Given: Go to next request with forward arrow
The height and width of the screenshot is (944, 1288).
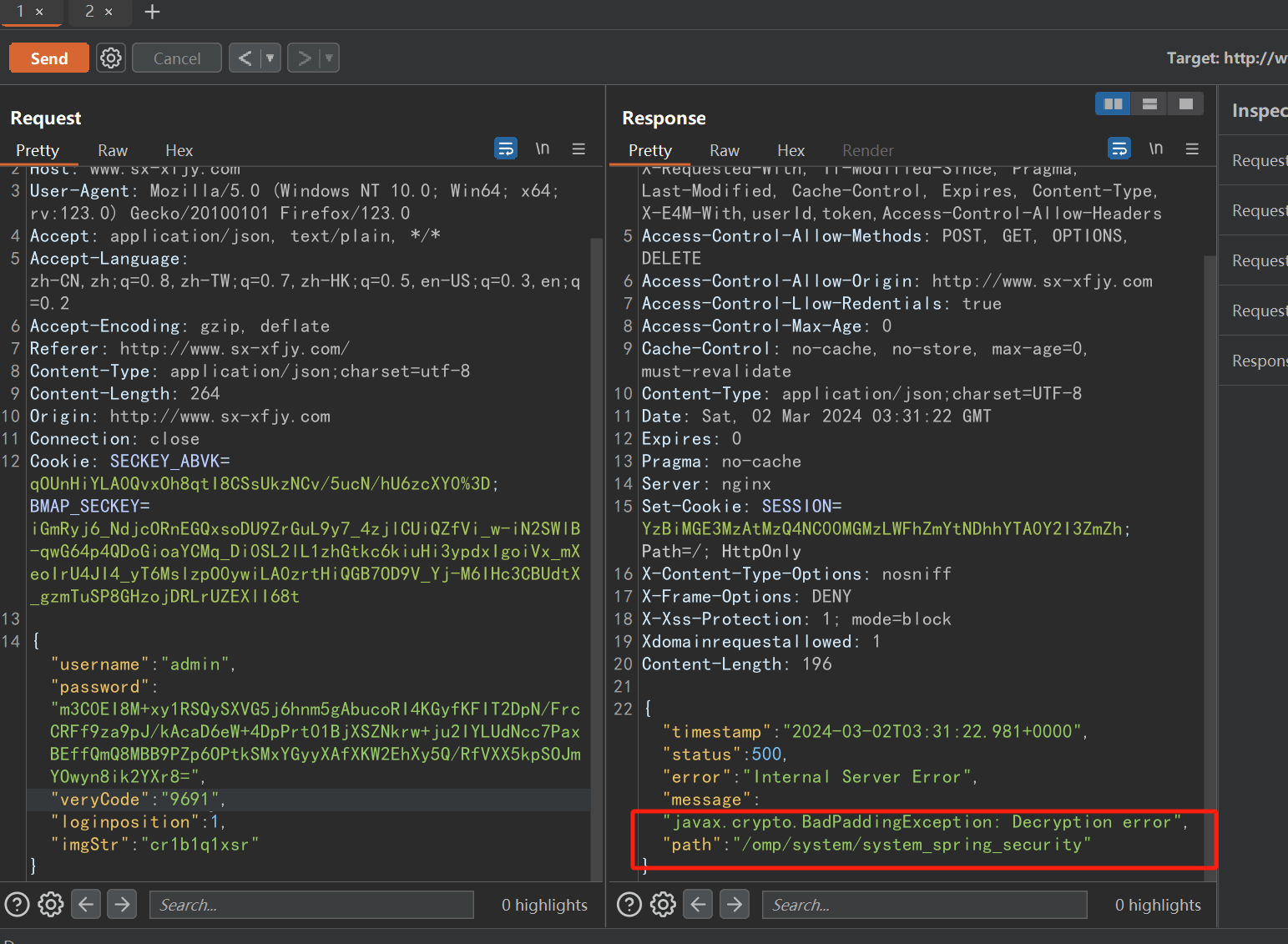Looking at the screenshot, I should coord(304,58).
